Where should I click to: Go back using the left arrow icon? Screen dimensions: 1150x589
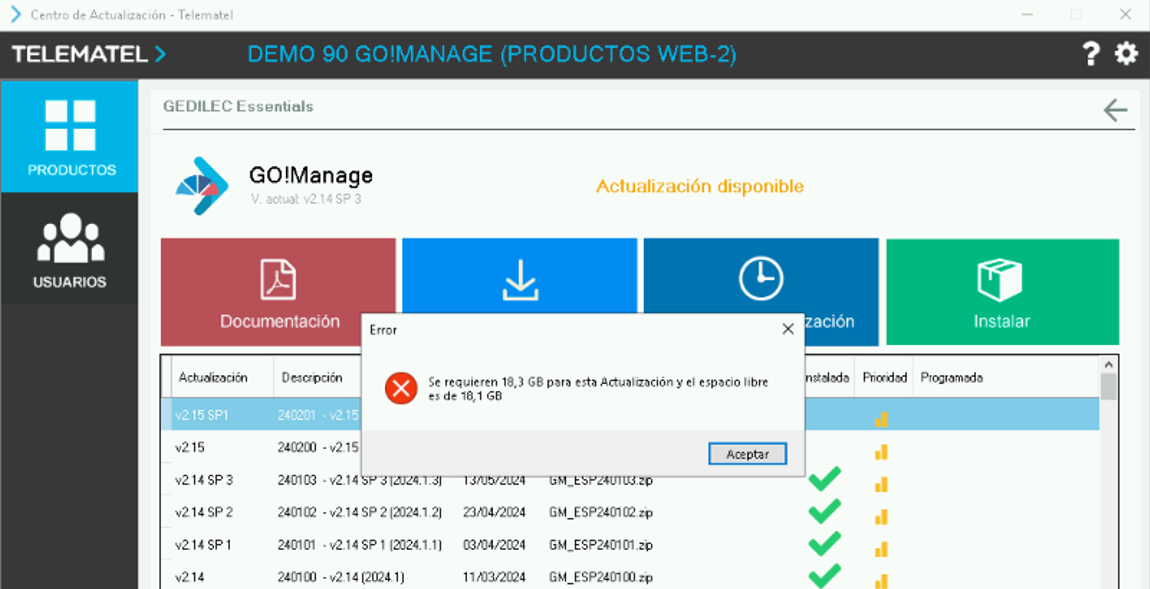pos(1116,110)
